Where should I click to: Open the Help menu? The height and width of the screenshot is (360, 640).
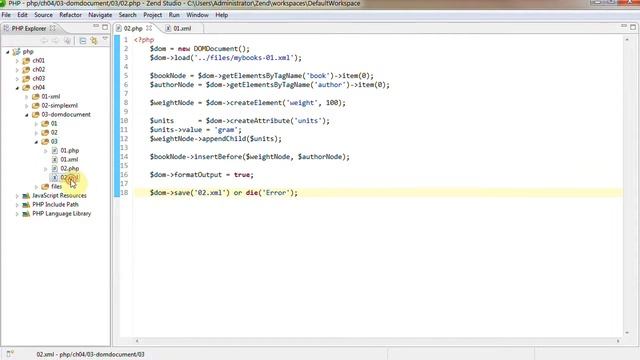(x=222, y=15)
